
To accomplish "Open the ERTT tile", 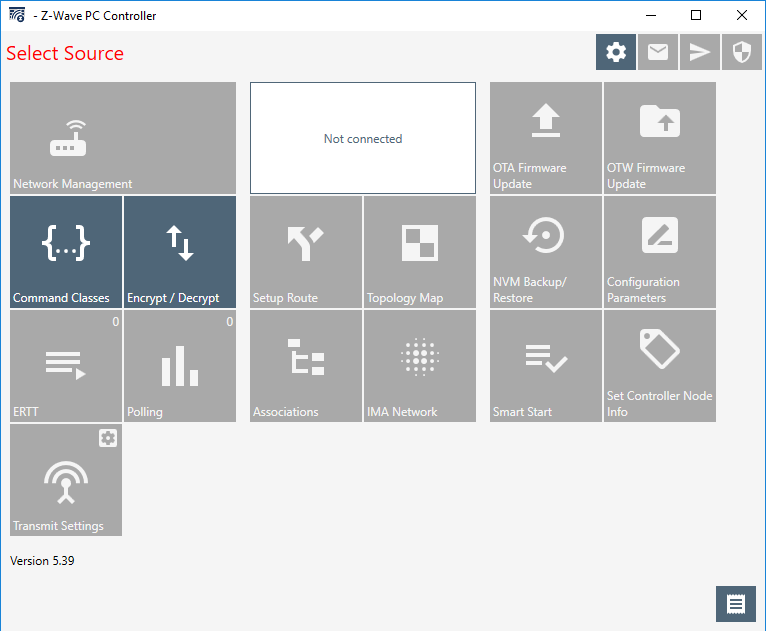I will pyautogui.click(x=66, y=366).
